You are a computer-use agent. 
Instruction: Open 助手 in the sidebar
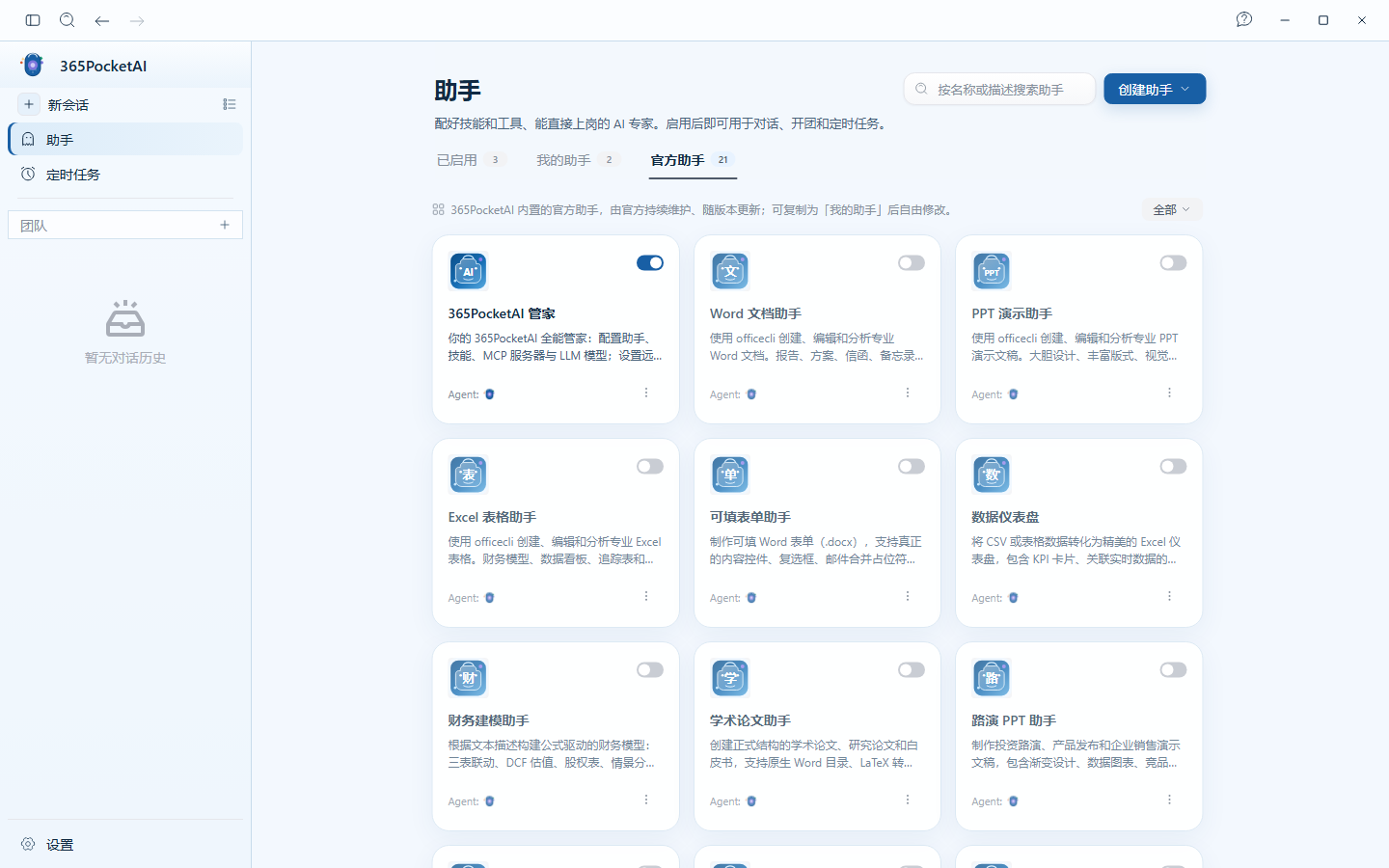[x=125, y=139]
